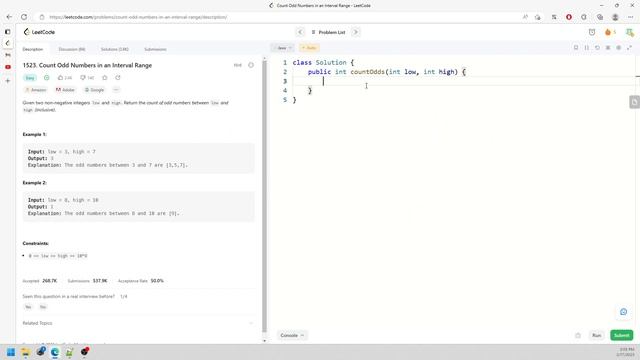
Task: Open browser sidebar tab actions icon
Action: 8,31
